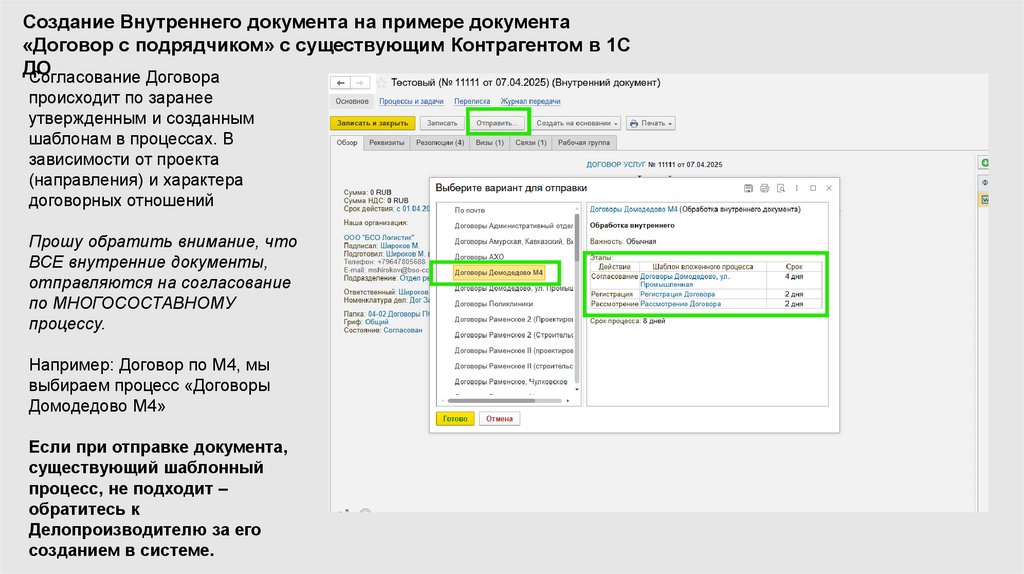Select Договоры Поликлиники in the list
Screen dimensions: 1024x574
point(490,303)
